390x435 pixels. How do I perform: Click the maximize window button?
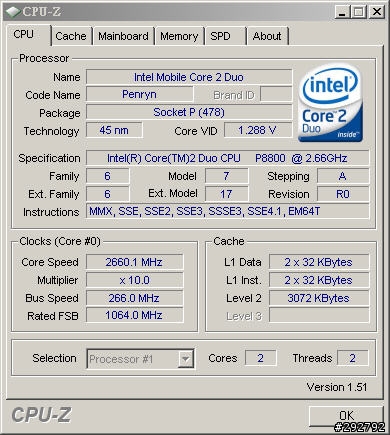(359, 12)
